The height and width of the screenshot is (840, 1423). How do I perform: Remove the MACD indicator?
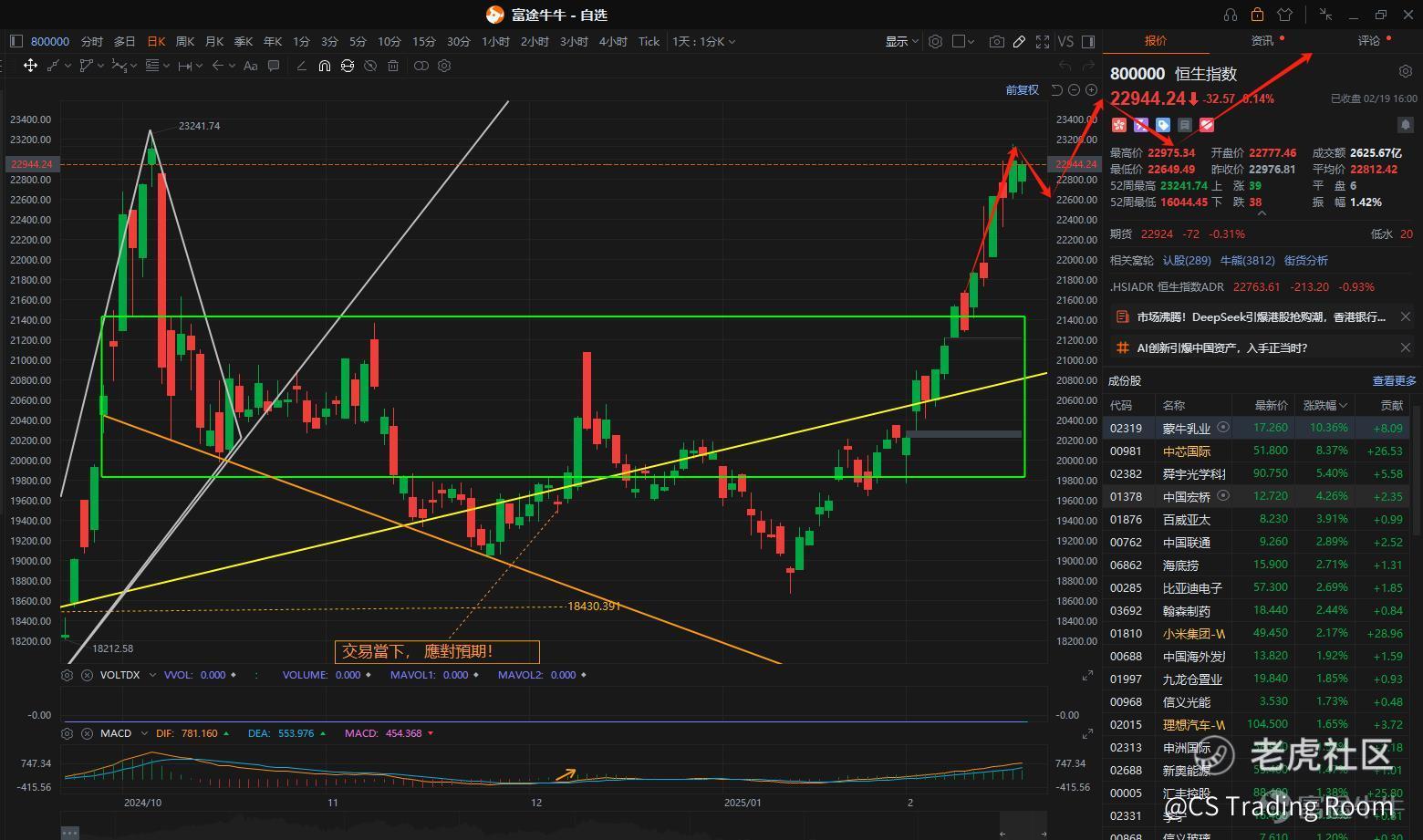pyautogui.click(x=87, y=733)
